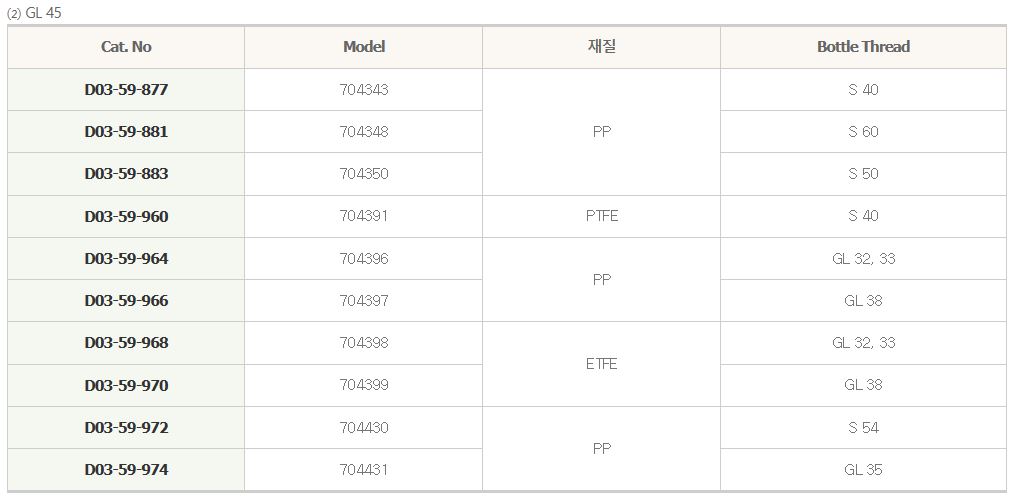Select model number 704343 cell

click(x=364, y=90)
